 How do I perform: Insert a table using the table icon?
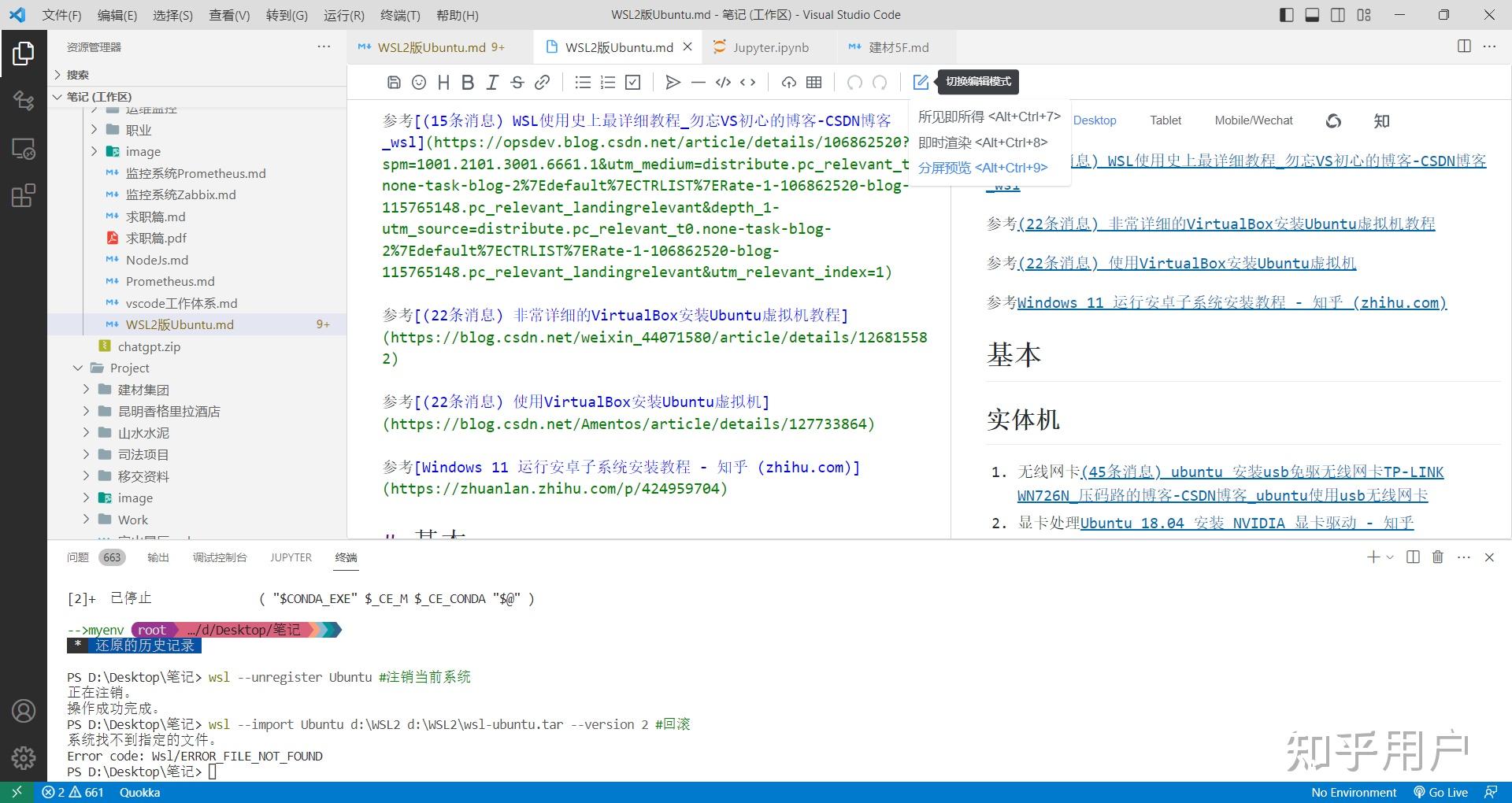click(813, 82)
